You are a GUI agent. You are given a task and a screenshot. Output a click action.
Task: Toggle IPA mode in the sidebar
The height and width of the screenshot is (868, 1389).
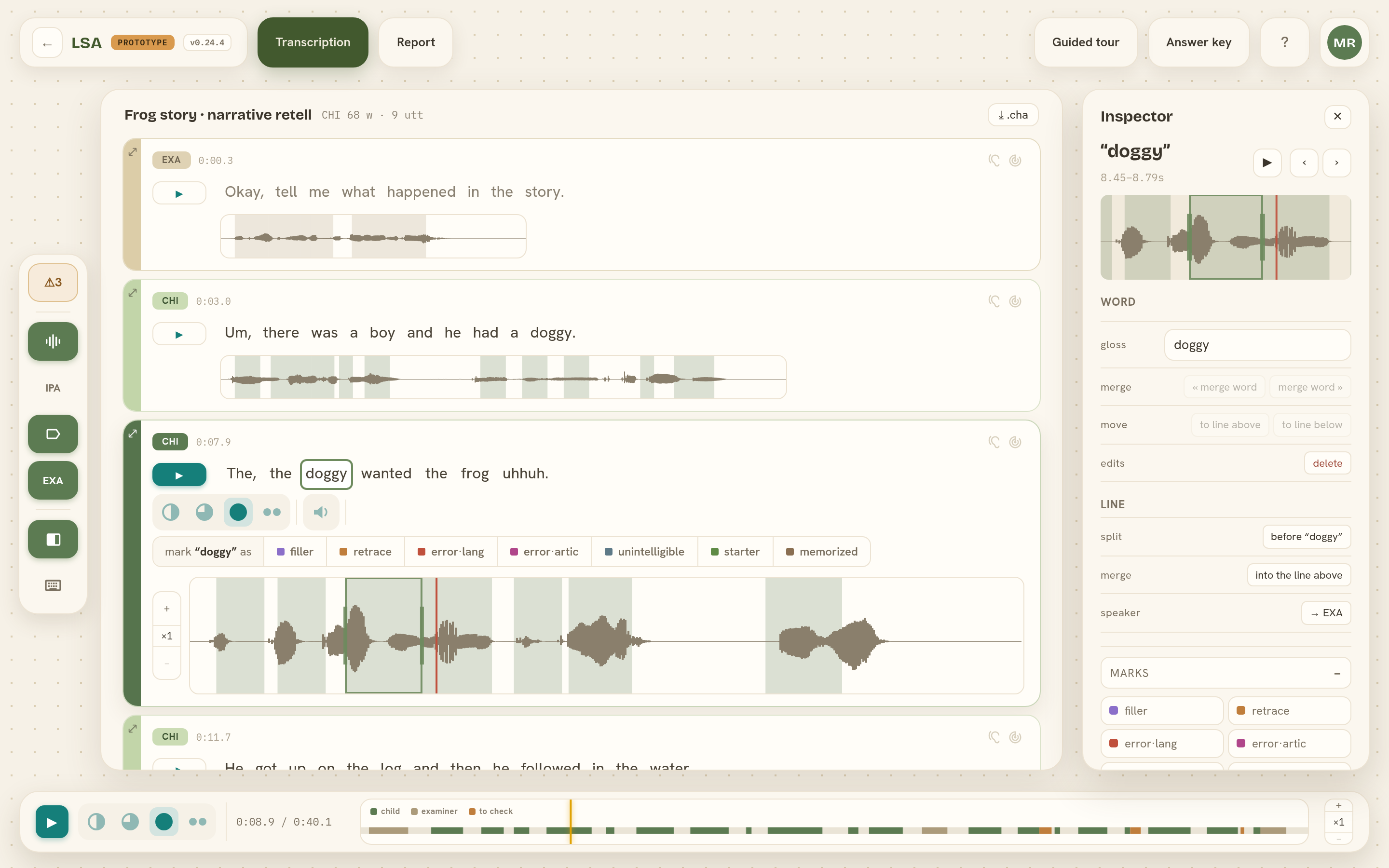[x=53, y=388]
